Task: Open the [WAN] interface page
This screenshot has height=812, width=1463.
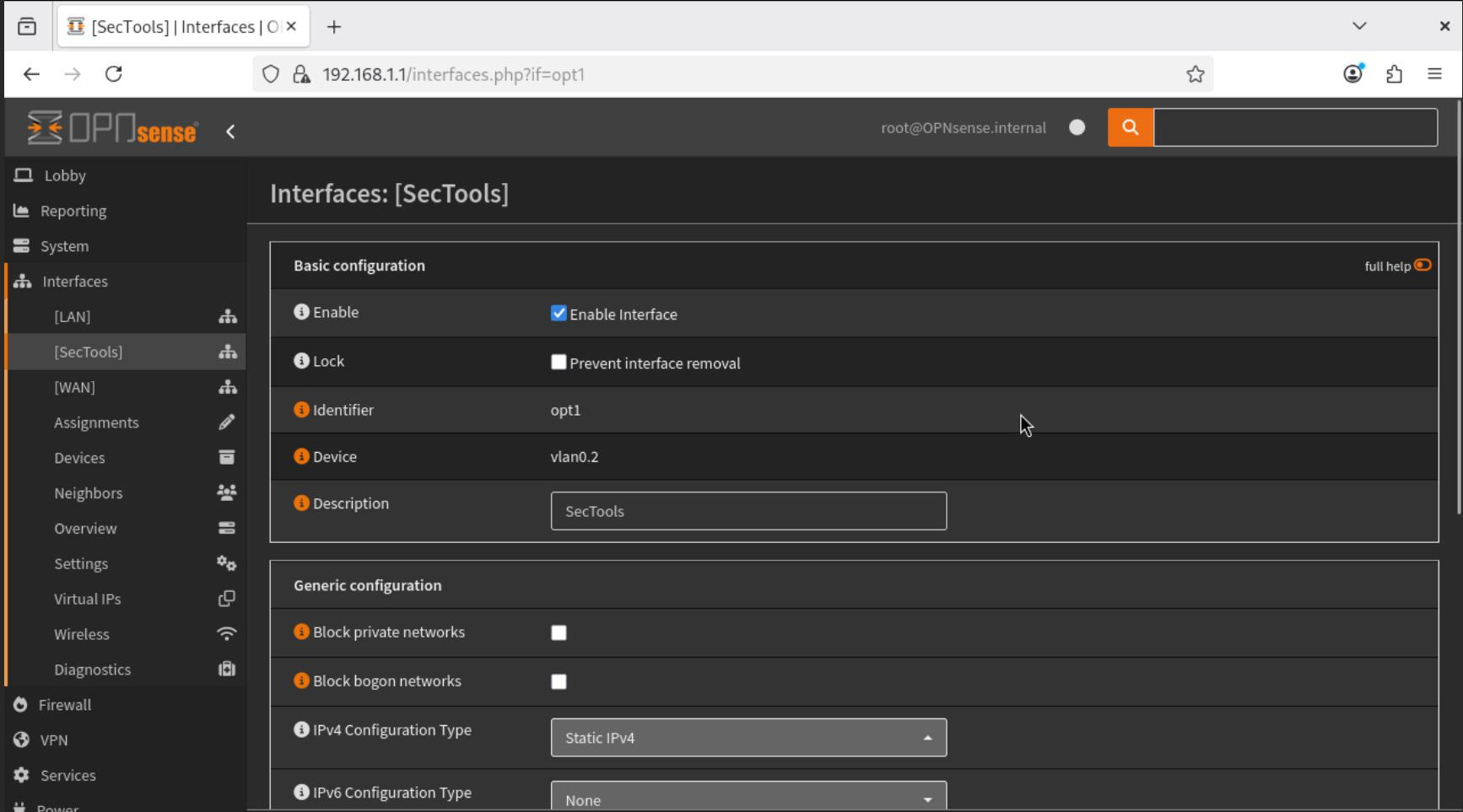Action: tap(75, 387)
